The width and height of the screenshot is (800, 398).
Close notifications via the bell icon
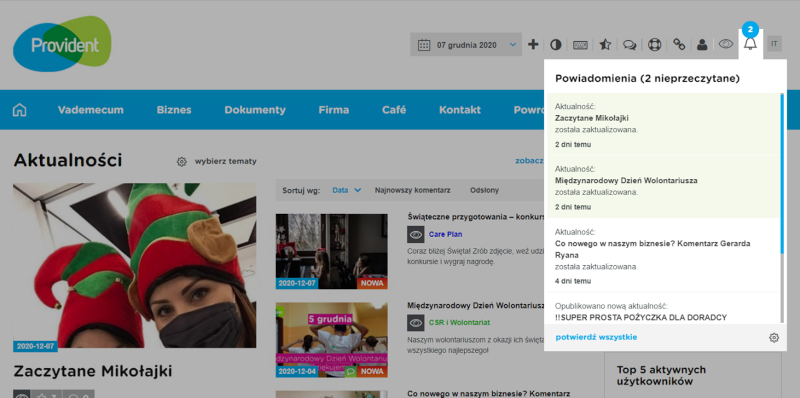[x=749, y=44]
